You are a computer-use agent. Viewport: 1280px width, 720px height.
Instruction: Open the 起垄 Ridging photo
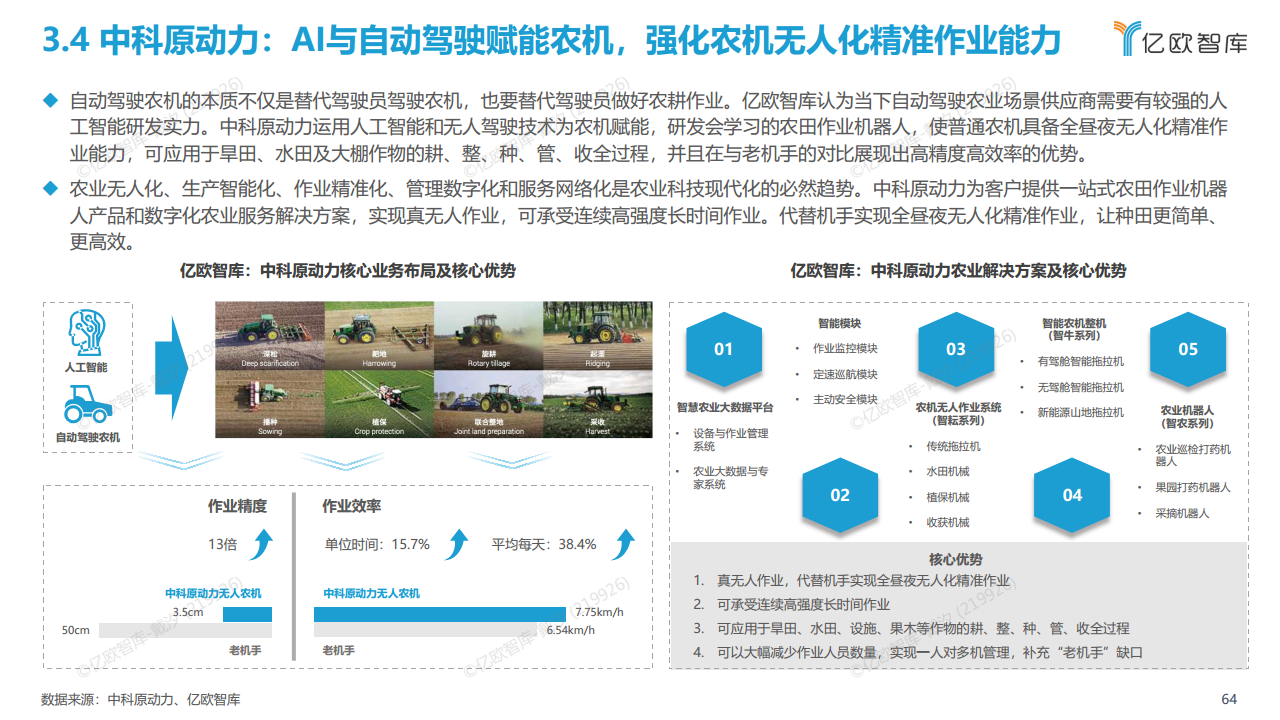click(597, 336)
